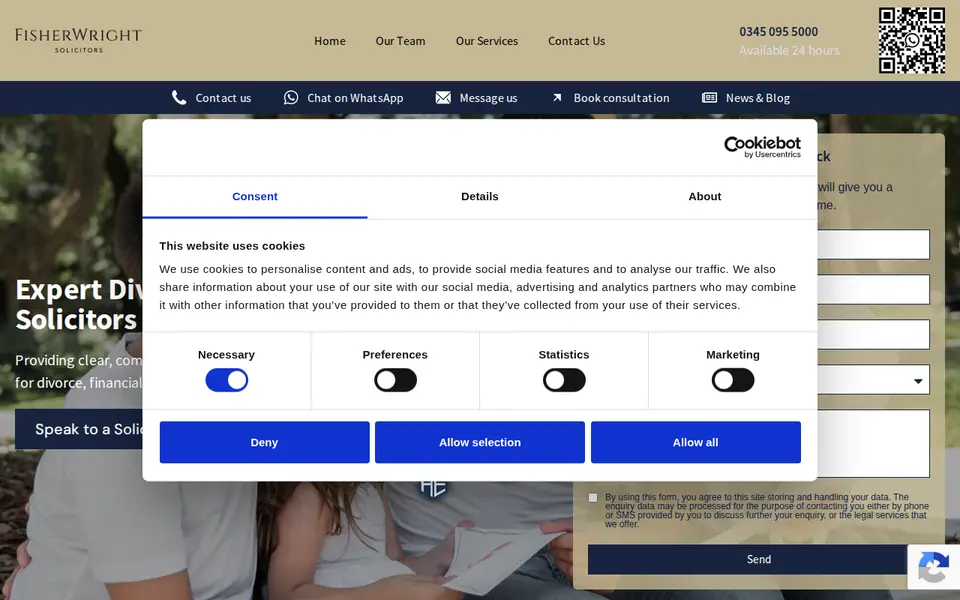
Task: Click the WhatsApp icon in navy bar
Action: [291, 98]
